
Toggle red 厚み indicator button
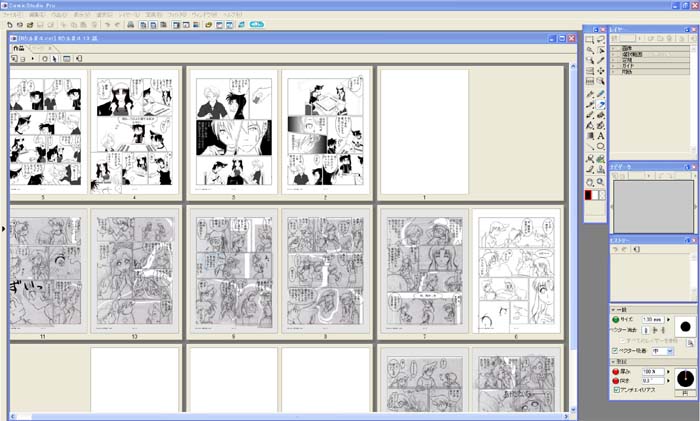616,371
